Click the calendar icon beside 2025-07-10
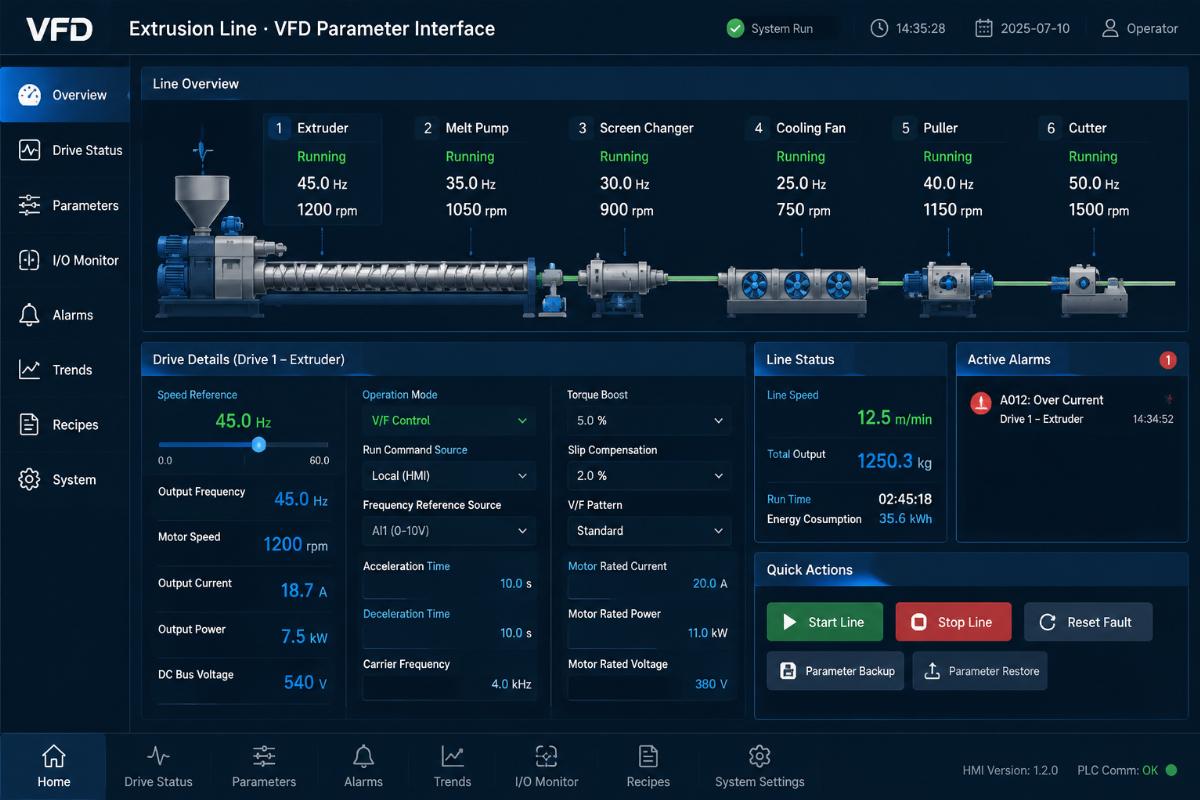Image resolution: width=1200 pixels, height=800 pixels. (x=983, y=28)
